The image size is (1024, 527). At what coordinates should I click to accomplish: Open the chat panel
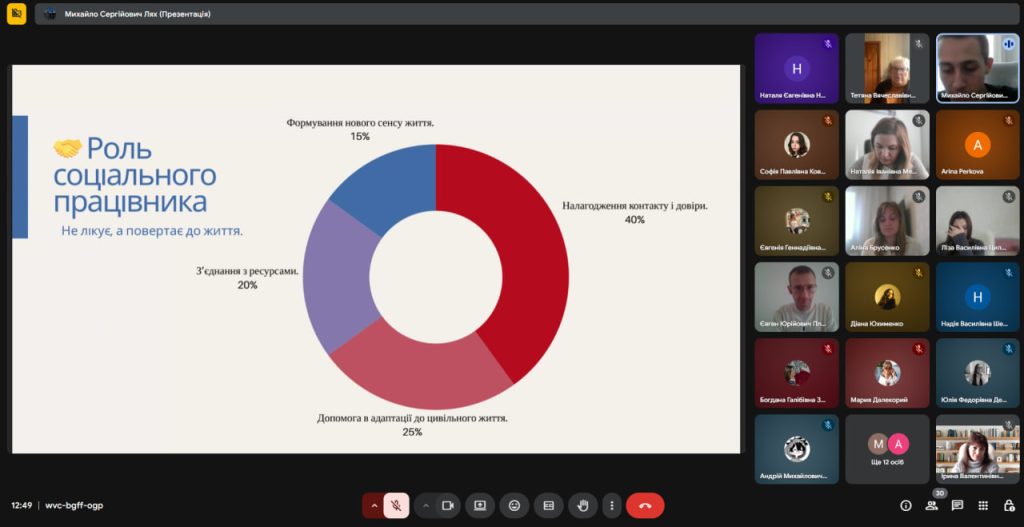point(957,506)
